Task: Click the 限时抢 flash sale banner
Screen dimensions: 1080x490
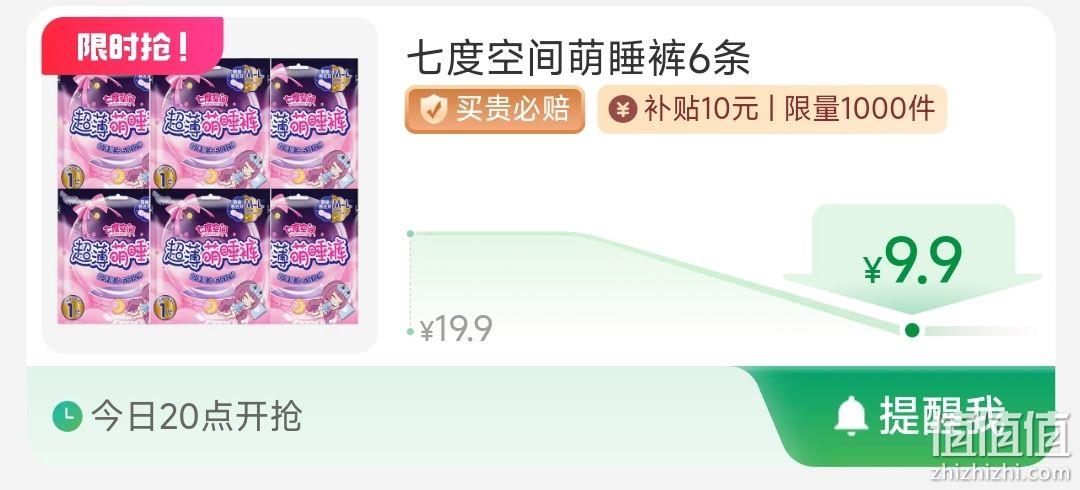Action: [132, 46]
